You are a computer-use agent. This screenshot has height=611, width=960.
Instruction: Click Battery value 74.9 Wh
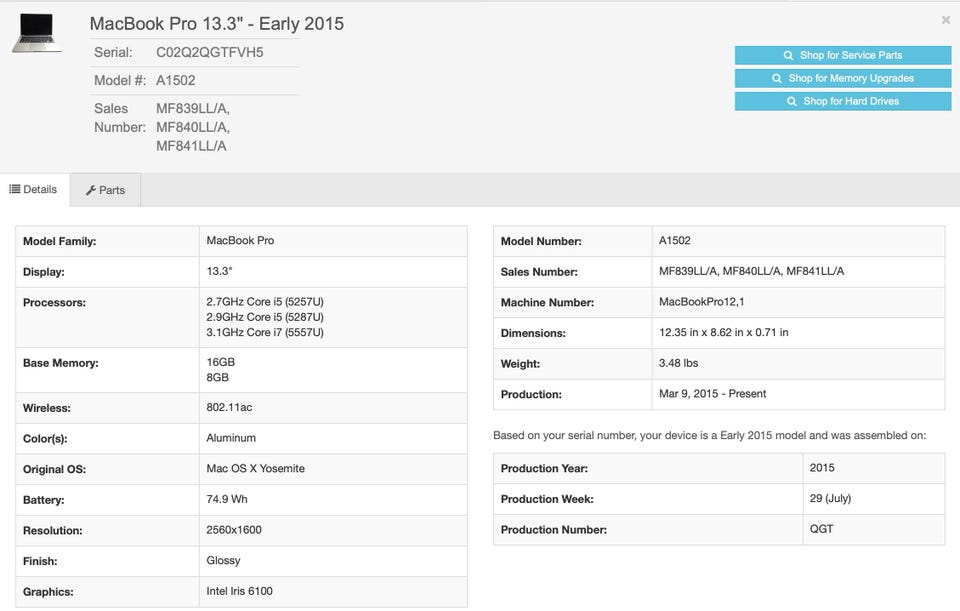pyautogui.click(x=227, y=500)
